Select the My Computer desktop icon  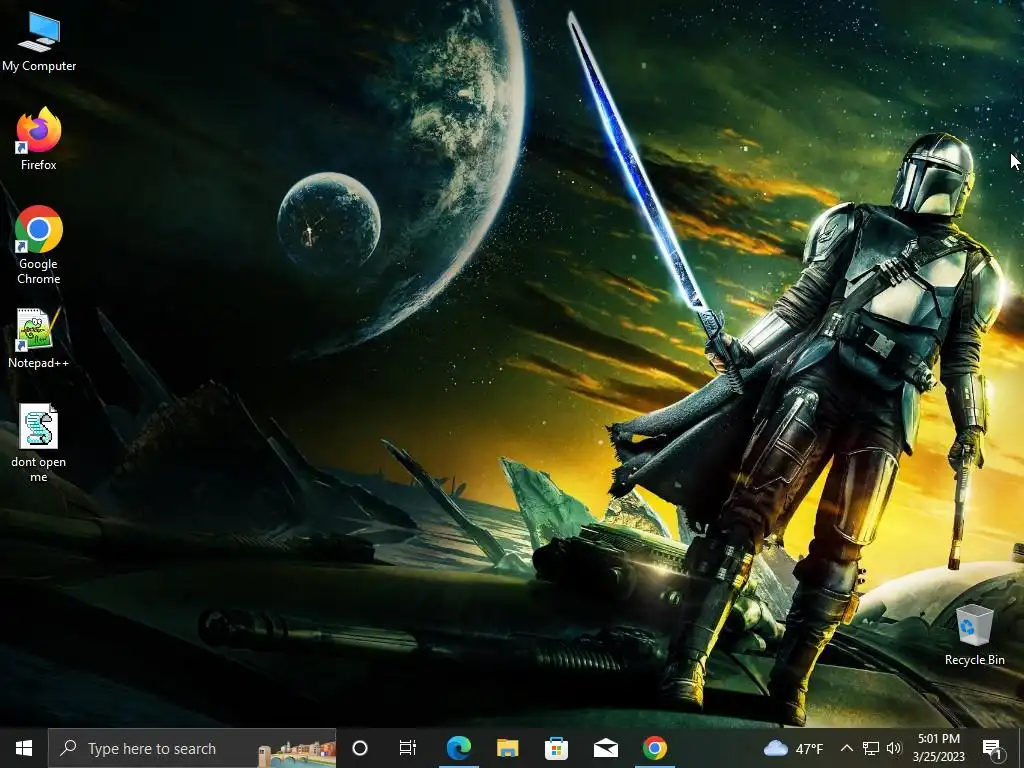point(39,42)
